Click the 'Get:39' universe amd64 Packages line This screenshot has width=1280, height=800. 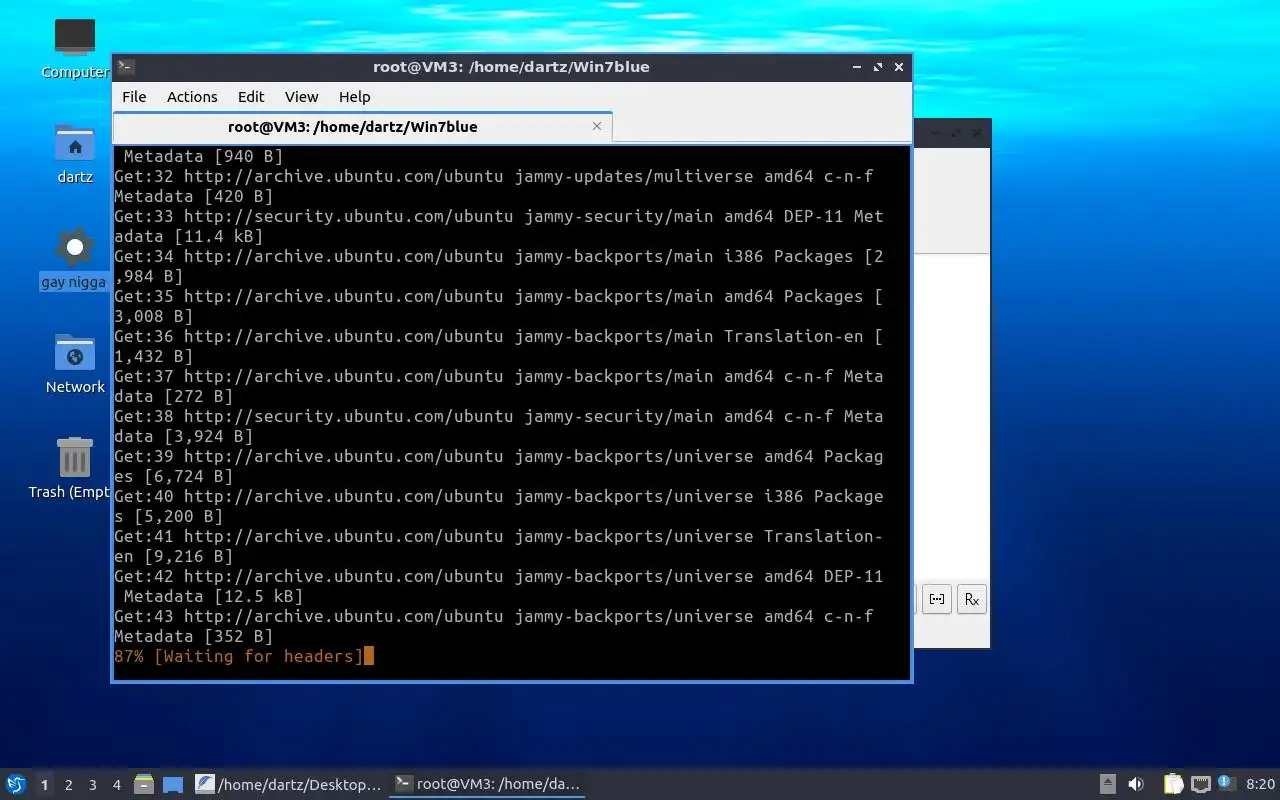499,456
